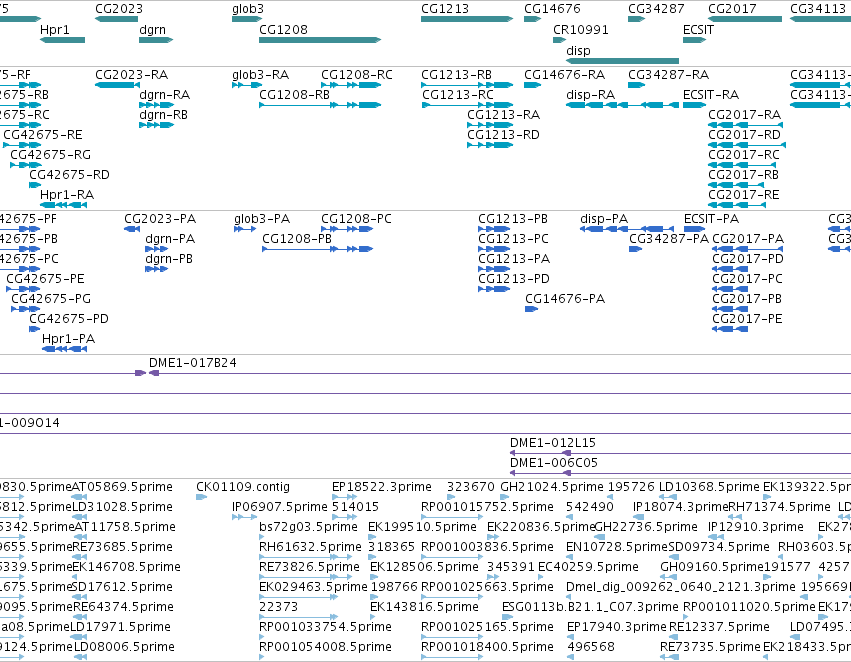
Task: Click protein CG1208-PC
Action: coord(356,219)
